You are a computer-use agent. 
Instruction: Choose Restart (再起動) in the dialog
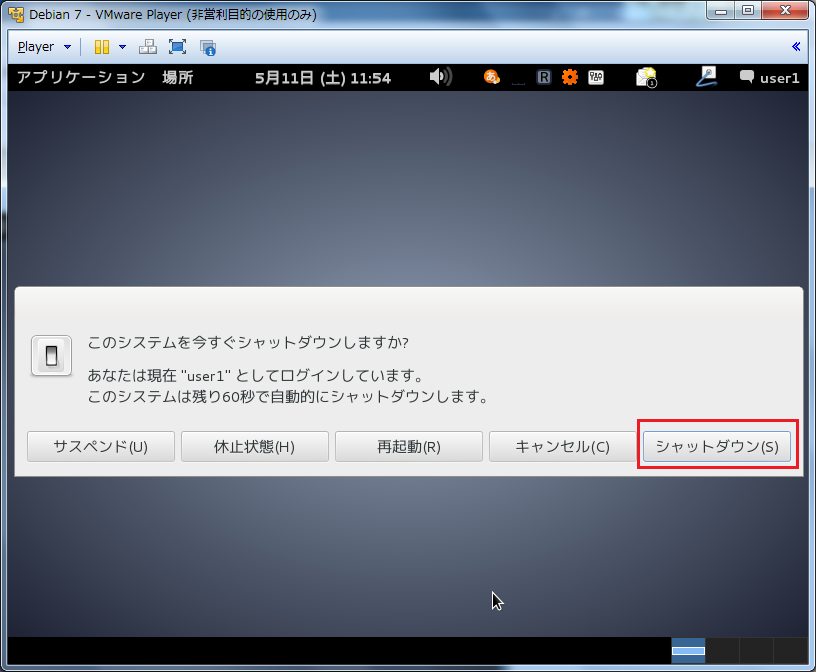click(408, 447)
